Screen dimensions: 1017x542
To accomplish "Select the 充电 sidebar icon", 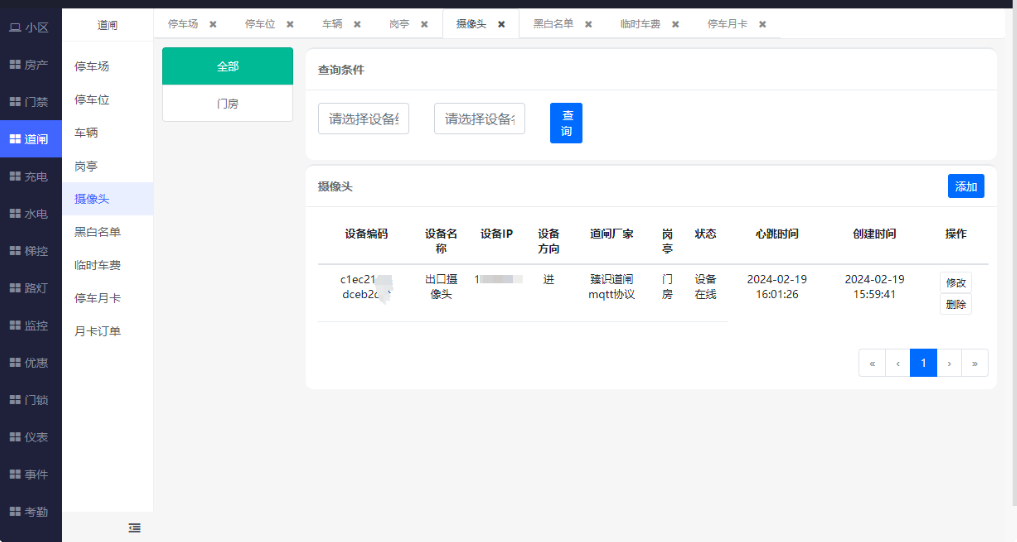I will coord(15,176).
